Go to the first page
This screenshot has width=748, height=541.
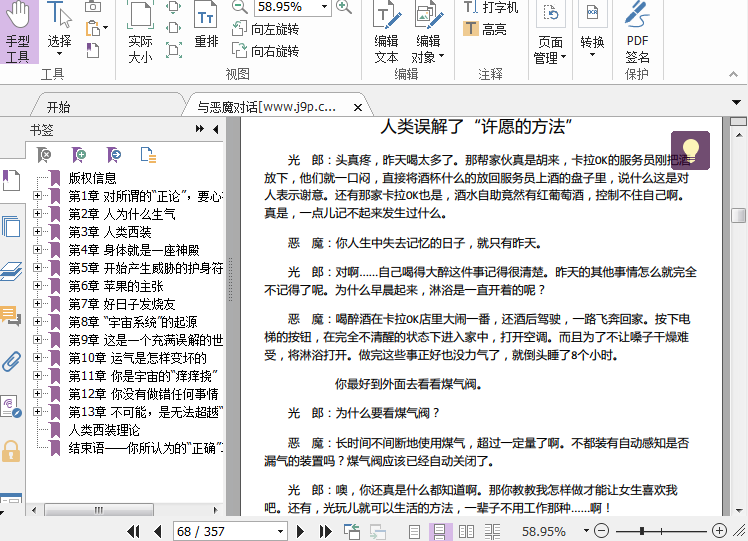(134, 531)
